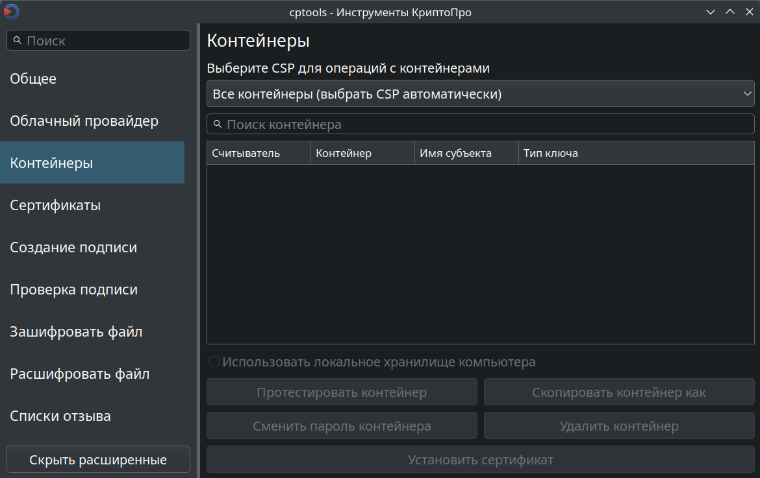The image size is (760, 478).
Task: Open the CSP selection dropdown
Action: [x=480, y=94]
